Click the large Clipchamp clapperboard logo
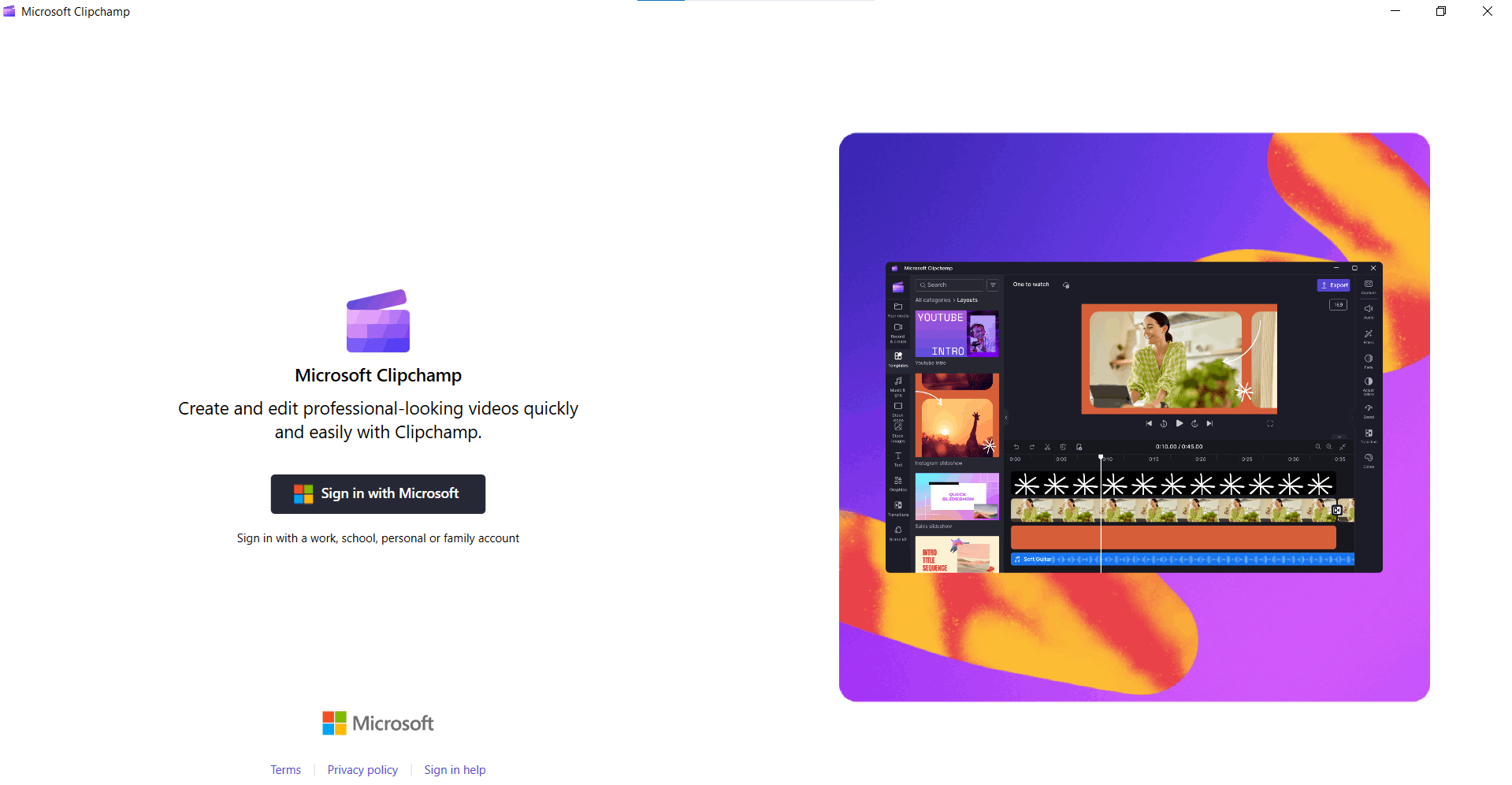1512x785 pixels. point(378,321)
